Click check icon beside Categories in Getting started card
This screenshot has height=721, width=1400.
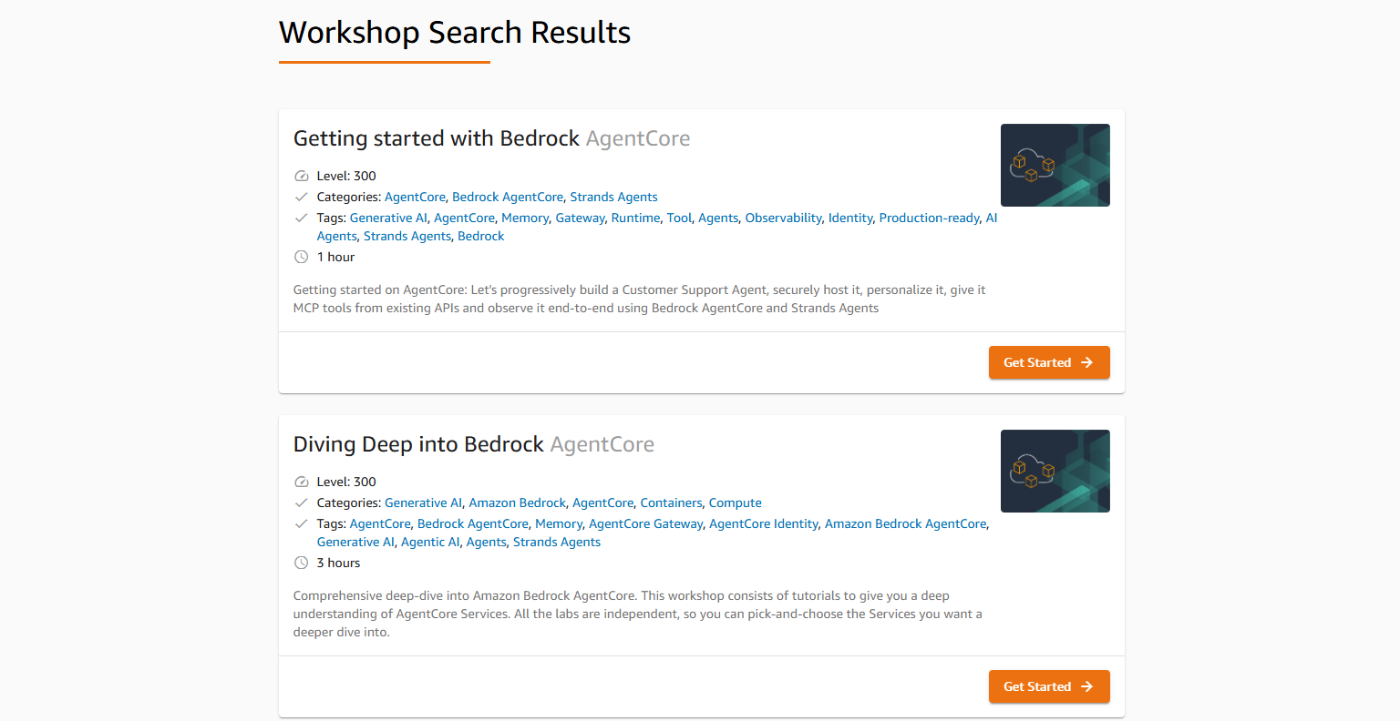tap(301, 197)
